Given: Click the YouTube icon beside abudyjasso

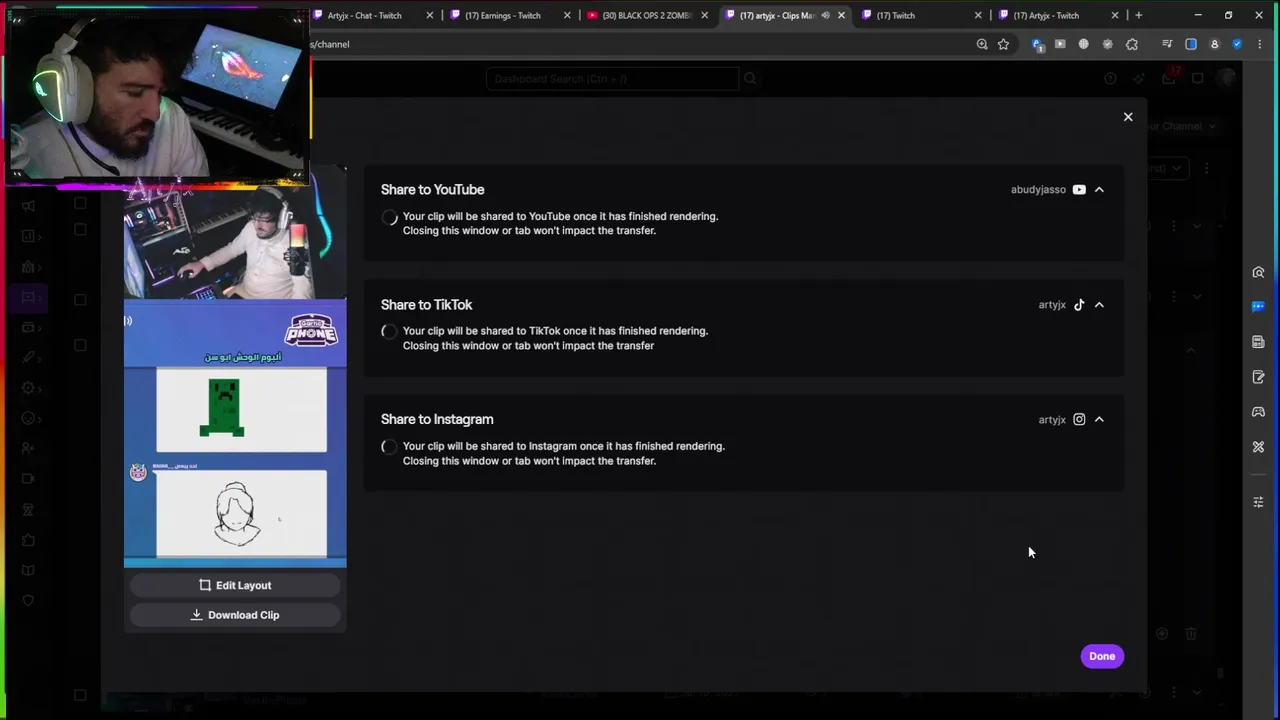Looking at the screenshot, I should [x=1079, y=189].
